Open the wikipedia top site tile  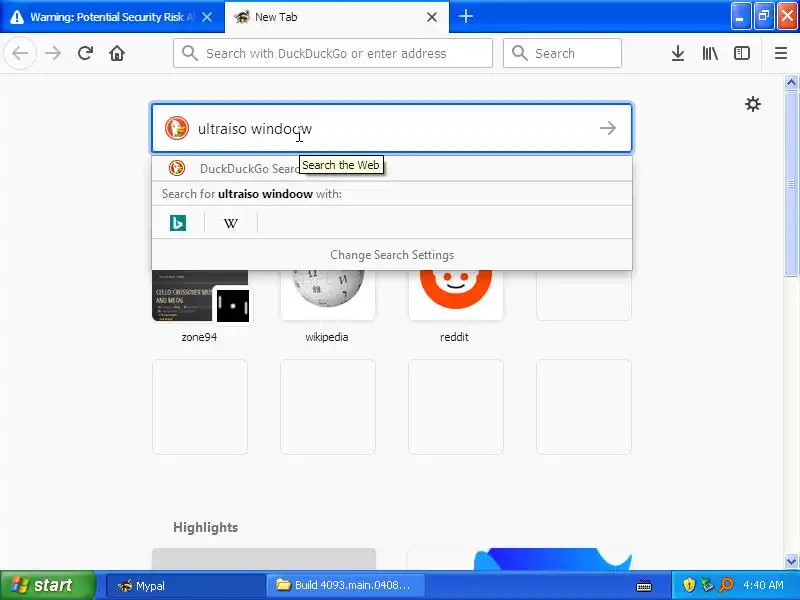[x=328, y=295]
